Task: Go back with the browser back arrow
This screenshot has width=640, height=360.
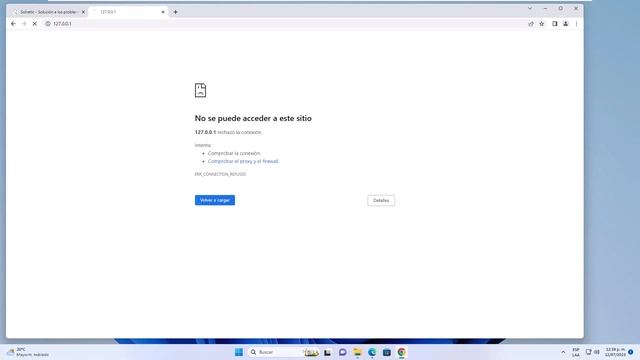Action: click(13, 24)
